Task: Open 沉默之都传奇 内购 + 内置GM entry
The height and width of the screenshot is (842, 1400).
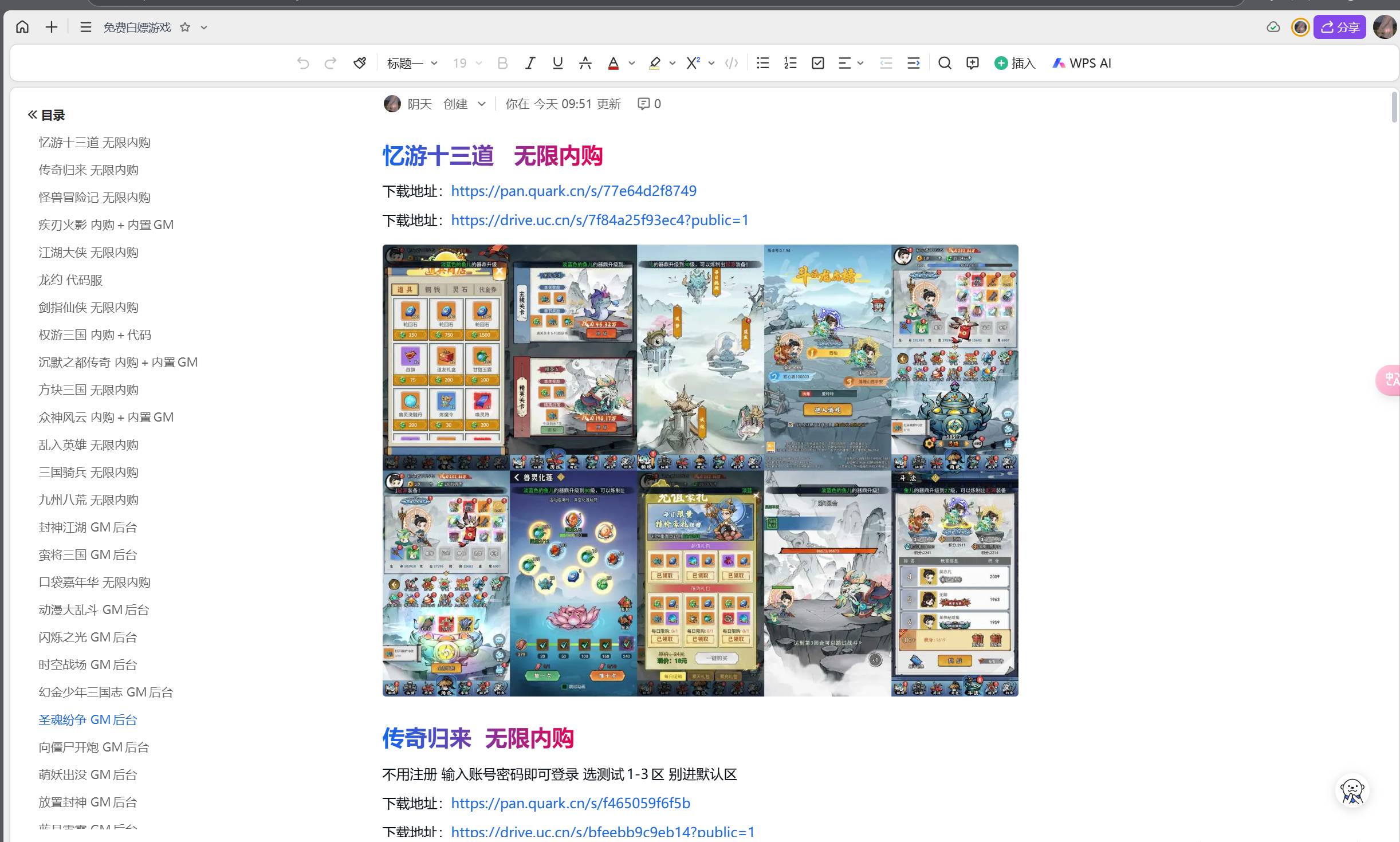Action: (118, 363)
